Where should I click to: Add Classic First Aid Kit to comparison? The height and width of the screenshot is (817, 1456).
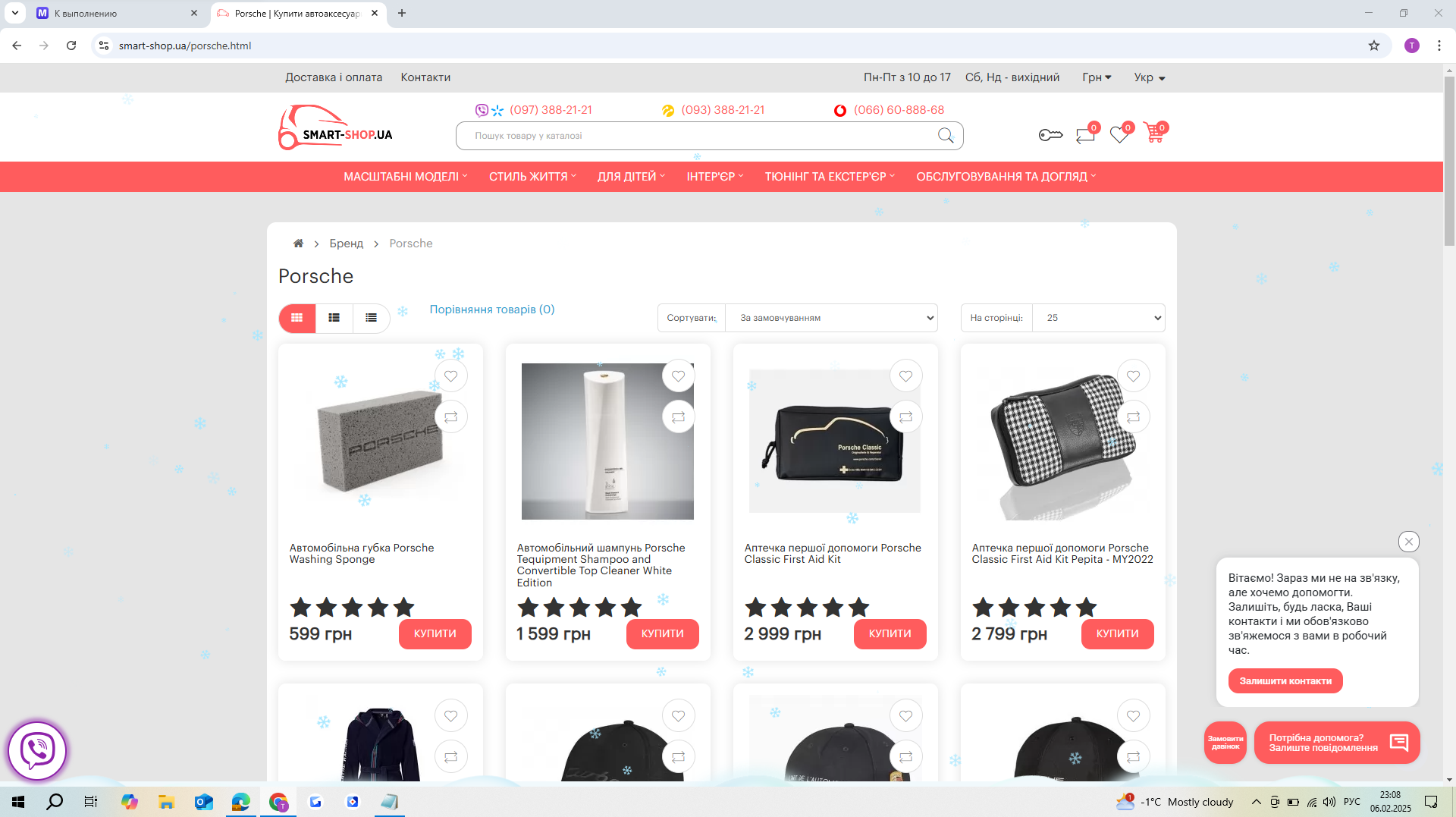pyautogui.click(x=906, y=417)
